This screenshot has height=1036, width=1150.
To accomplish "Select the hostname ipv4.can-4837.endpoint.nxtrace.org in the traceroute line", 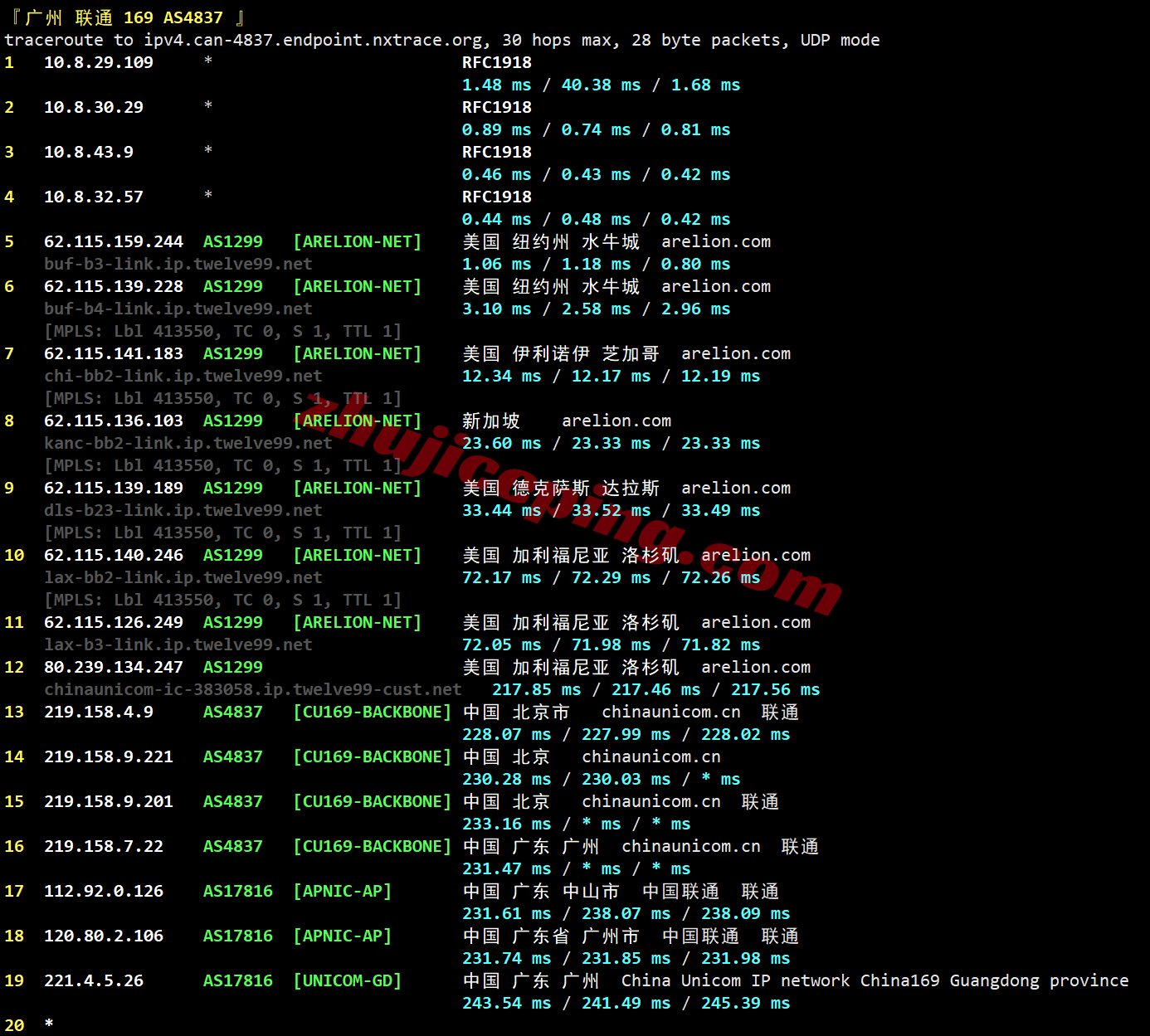I will click(x=313, y=40).
